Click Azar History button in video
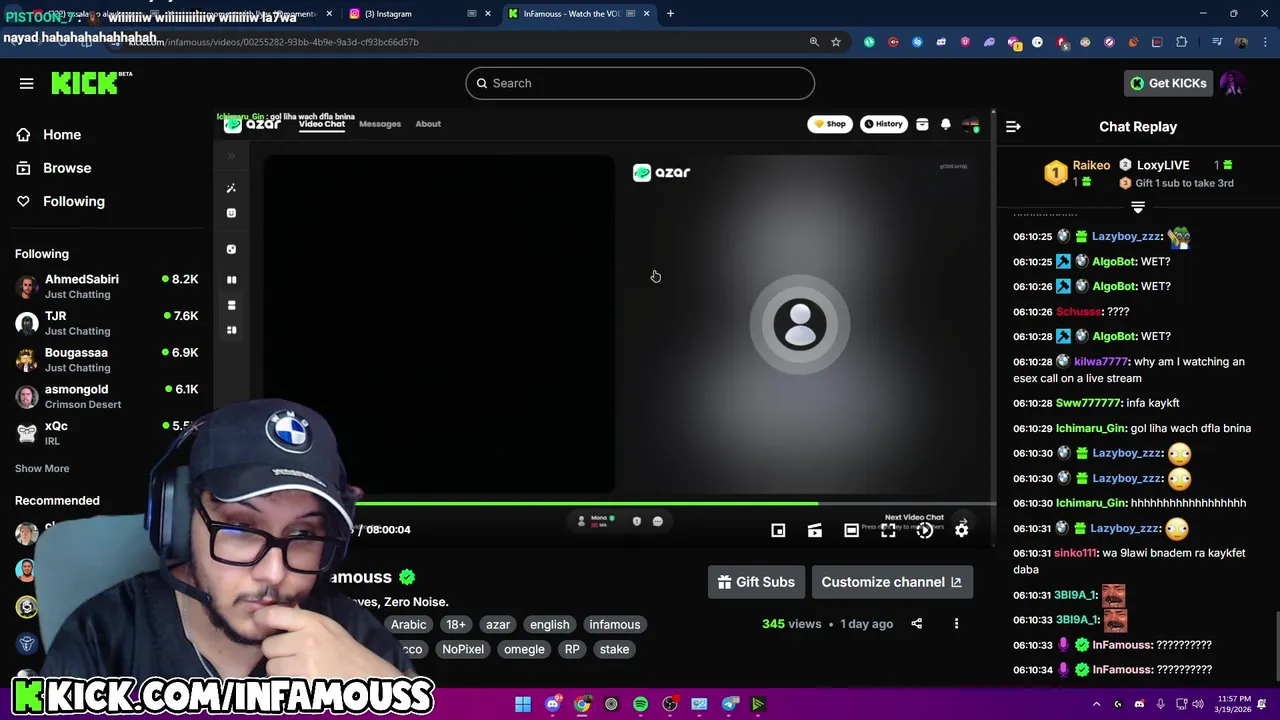Image resolution: width=1280 pixels, height=720 pixels. [x=884, y=124]
